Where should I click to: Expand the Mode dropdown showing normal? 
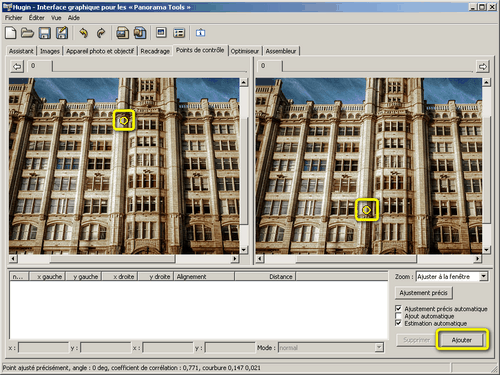(331, 348)
